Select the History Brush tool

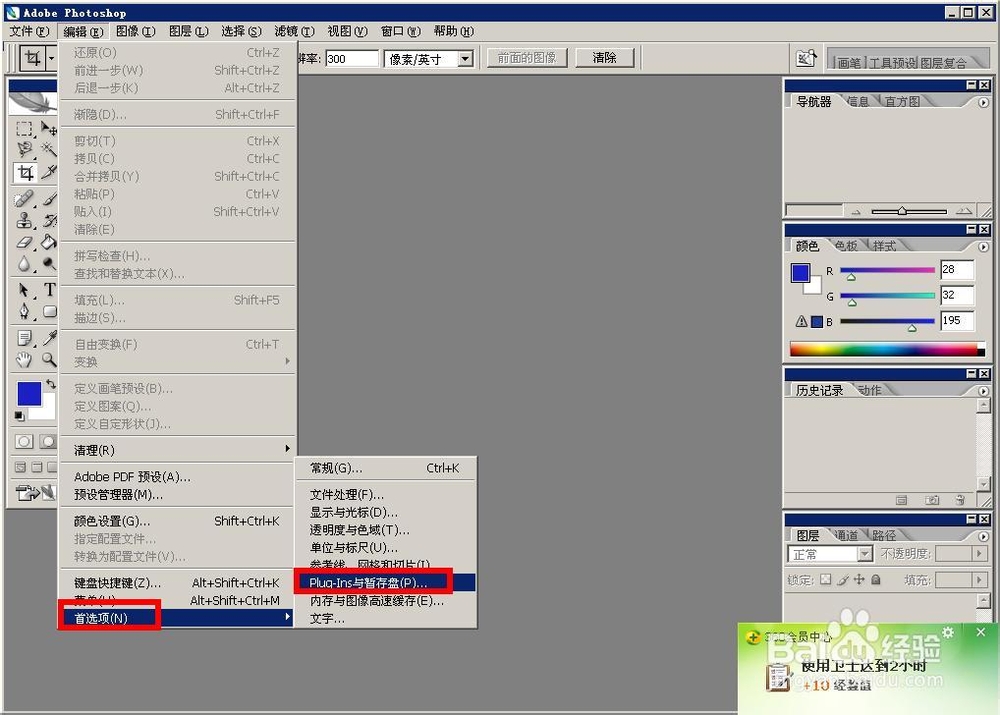coord(48,221)
